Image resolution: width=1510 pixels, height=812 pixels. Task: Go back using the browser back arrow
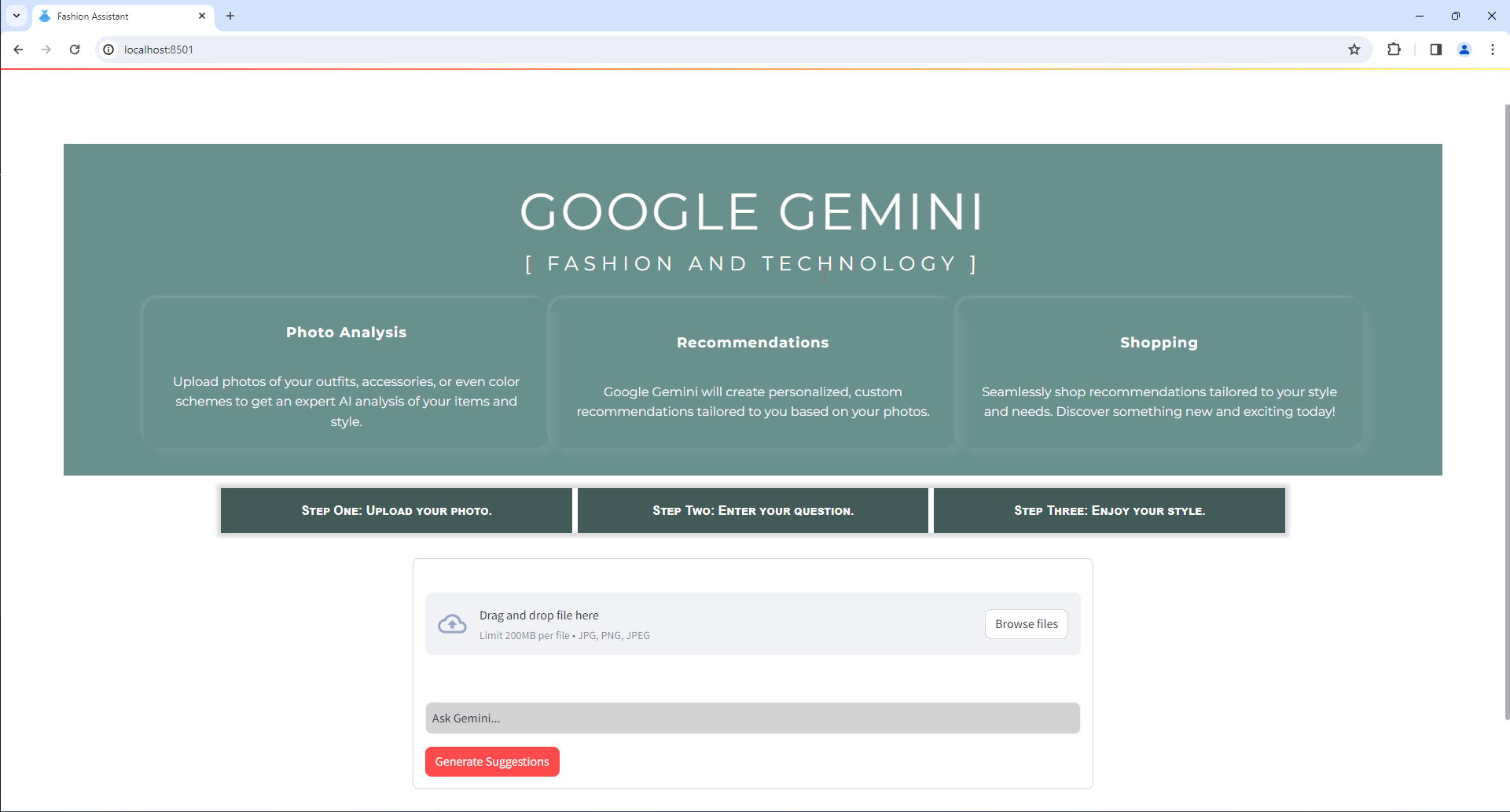point(18,50)
